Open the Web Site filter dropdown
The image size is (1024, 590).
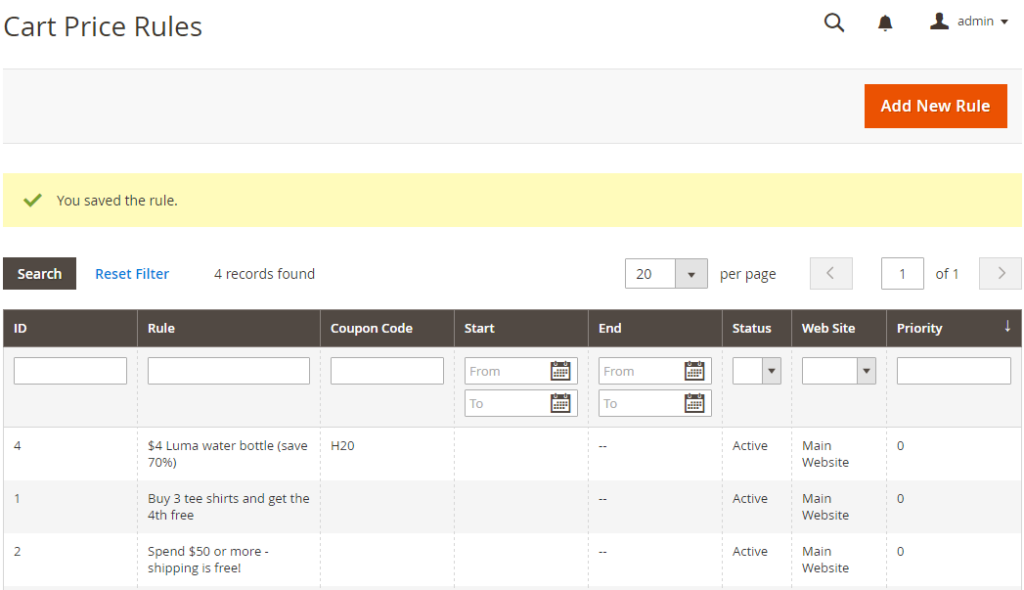pos(839,370)
